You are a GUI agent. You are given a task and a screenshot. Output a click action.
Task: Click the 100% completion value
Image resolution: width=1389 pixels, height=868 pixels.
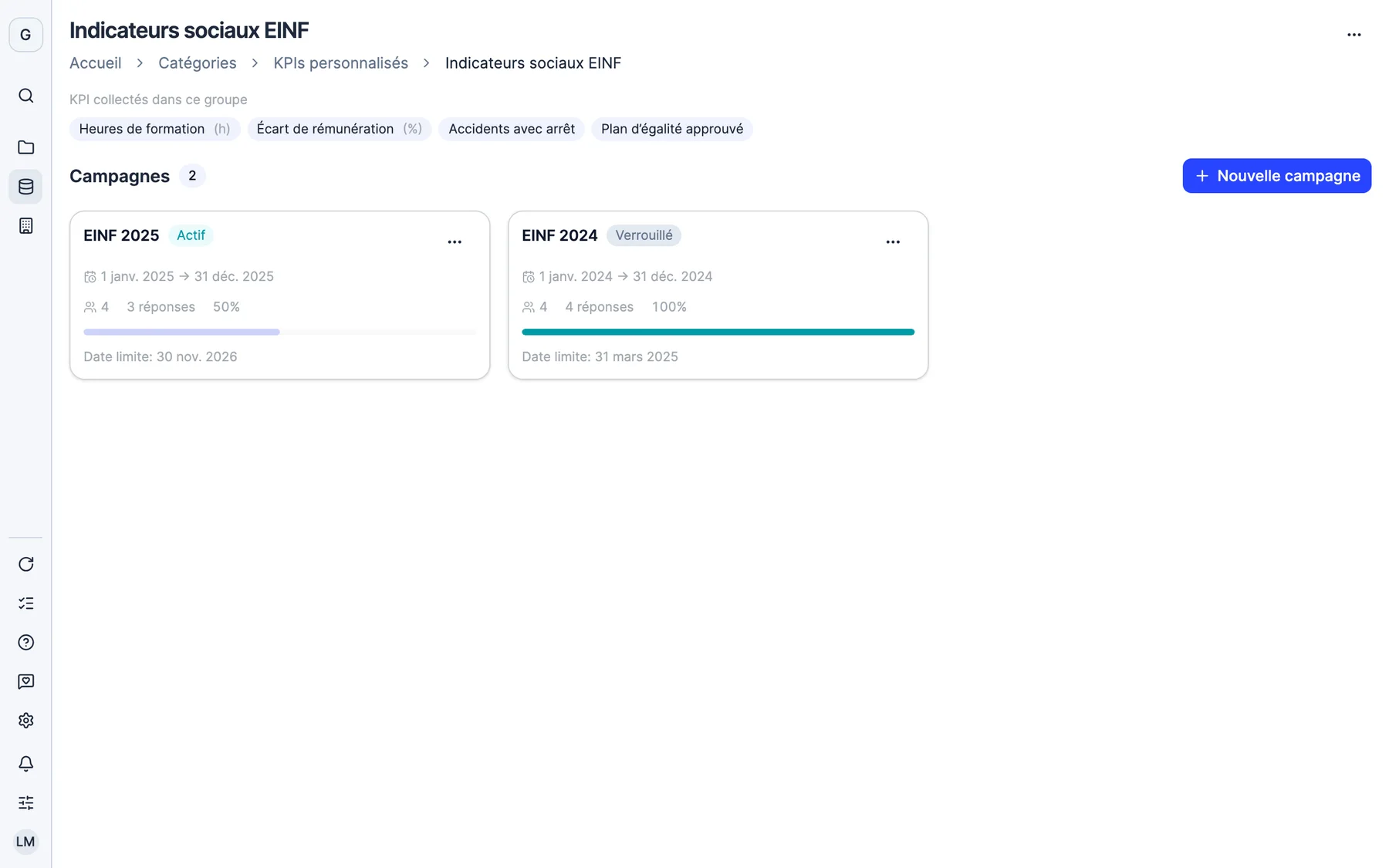pyautogui.click(x=669, y=307)
